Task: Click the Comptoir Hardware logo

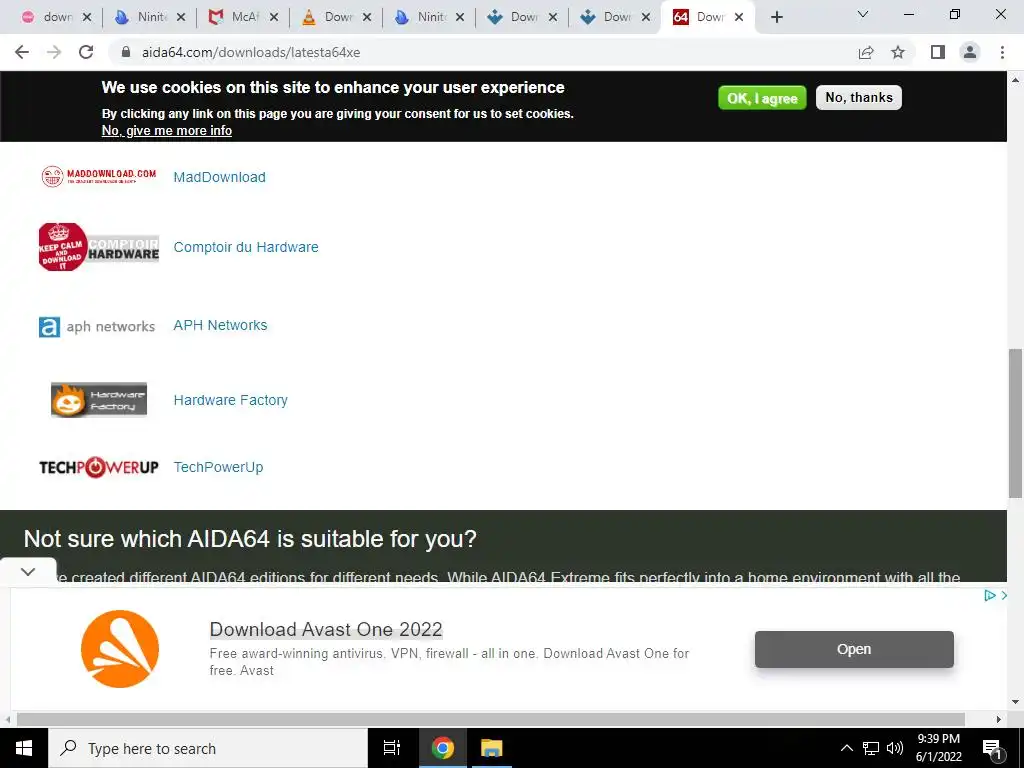Action: [99, 247]
